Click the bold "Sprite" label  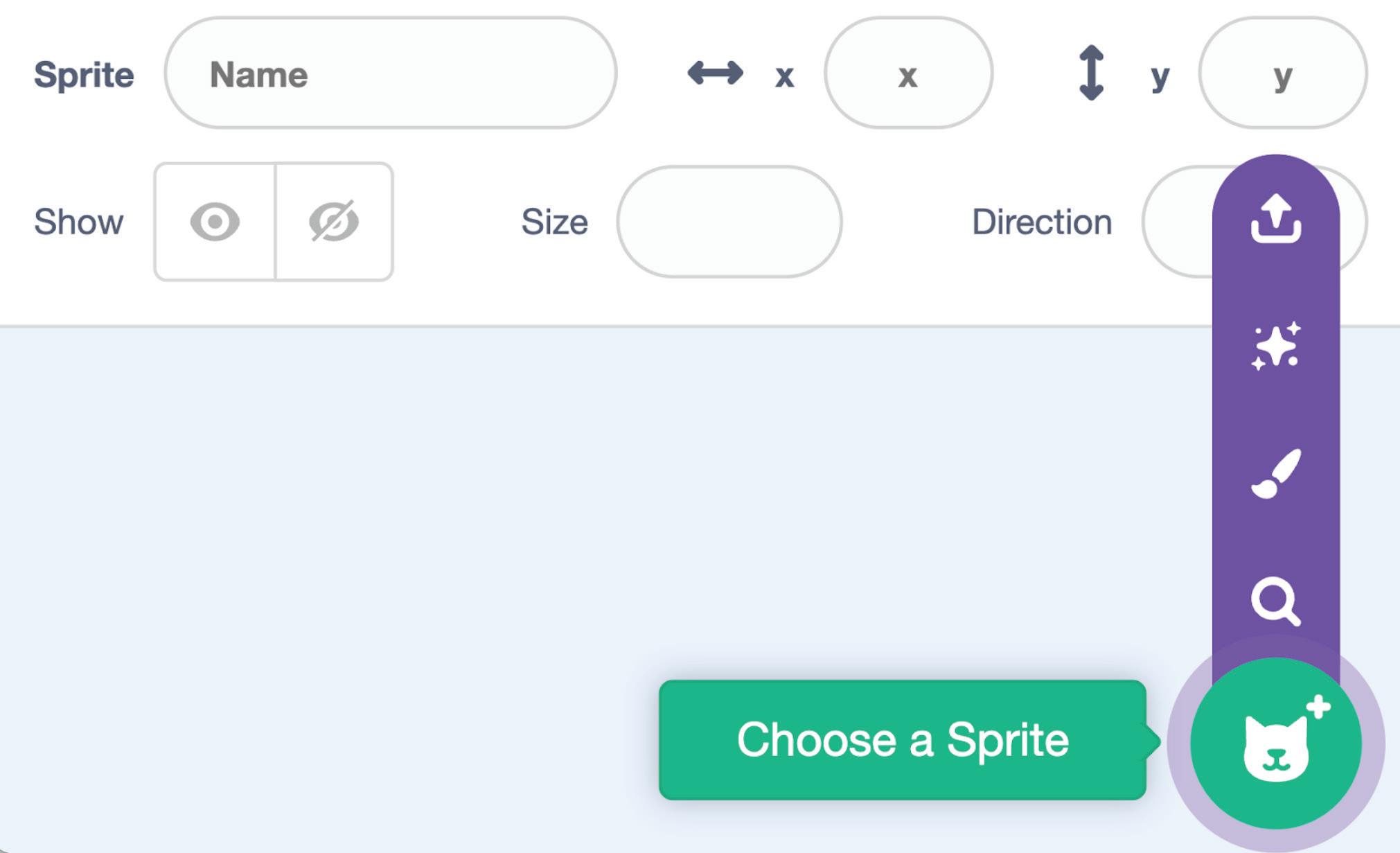point(84,74)
